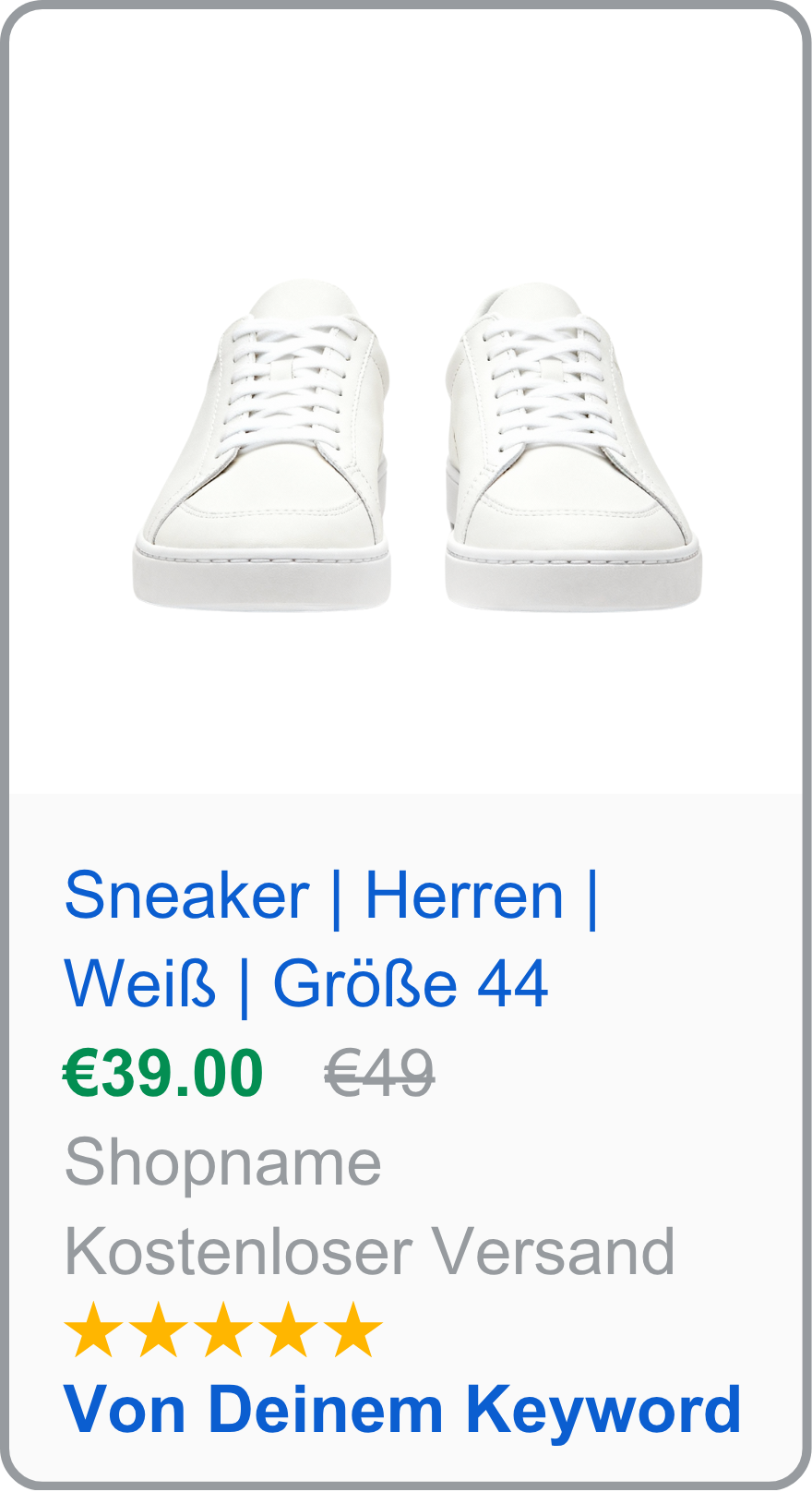Click 'Weiß' in the product title
Image resolution: width=812 pixels, height=1492 pixels.
[139, 984]
